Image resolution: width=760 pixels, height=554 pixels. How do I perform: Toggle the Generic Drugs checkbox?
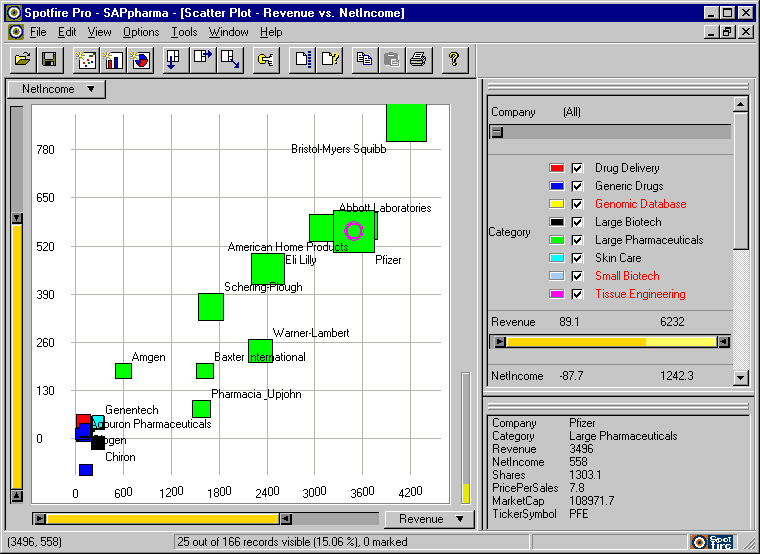coord(577,186)
